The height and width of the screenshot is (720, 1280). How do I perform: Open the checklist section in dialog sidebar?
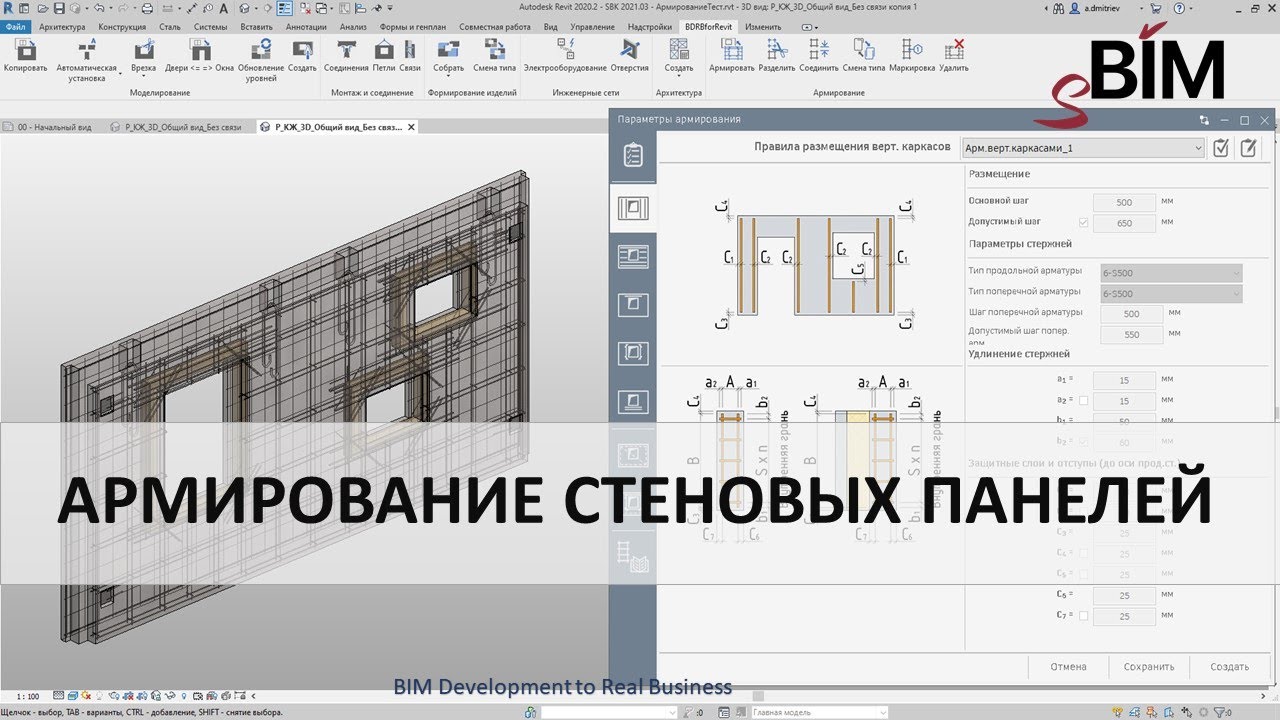click(x=633, y=155)
